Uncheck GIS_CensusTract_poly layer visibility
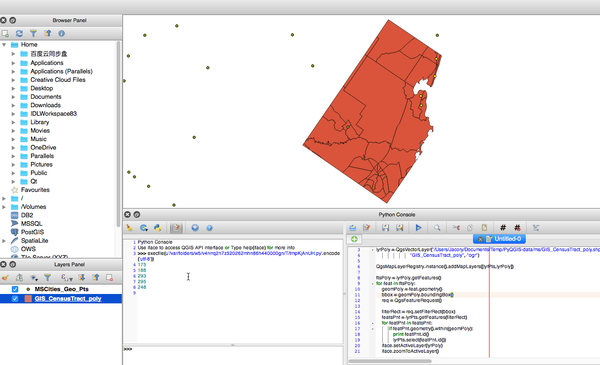Image resolution: width=600 pixels, height=365 pixels. (x=15, y=299)
